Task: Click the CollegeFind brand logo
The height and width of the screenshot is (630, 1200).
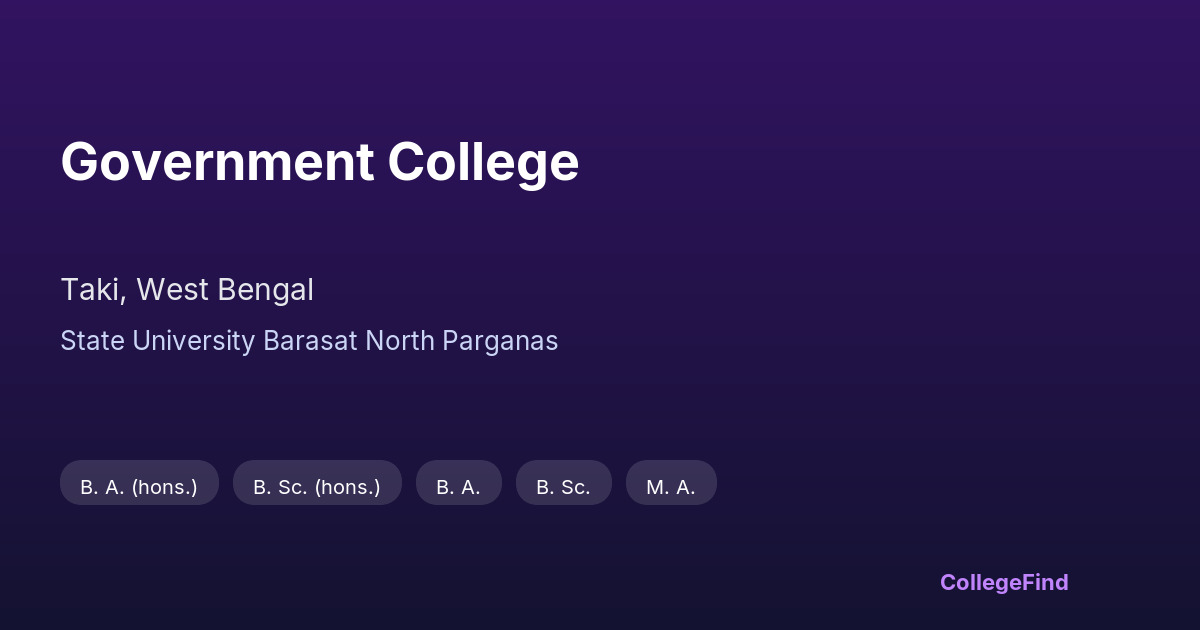Action: [1004, 582]
